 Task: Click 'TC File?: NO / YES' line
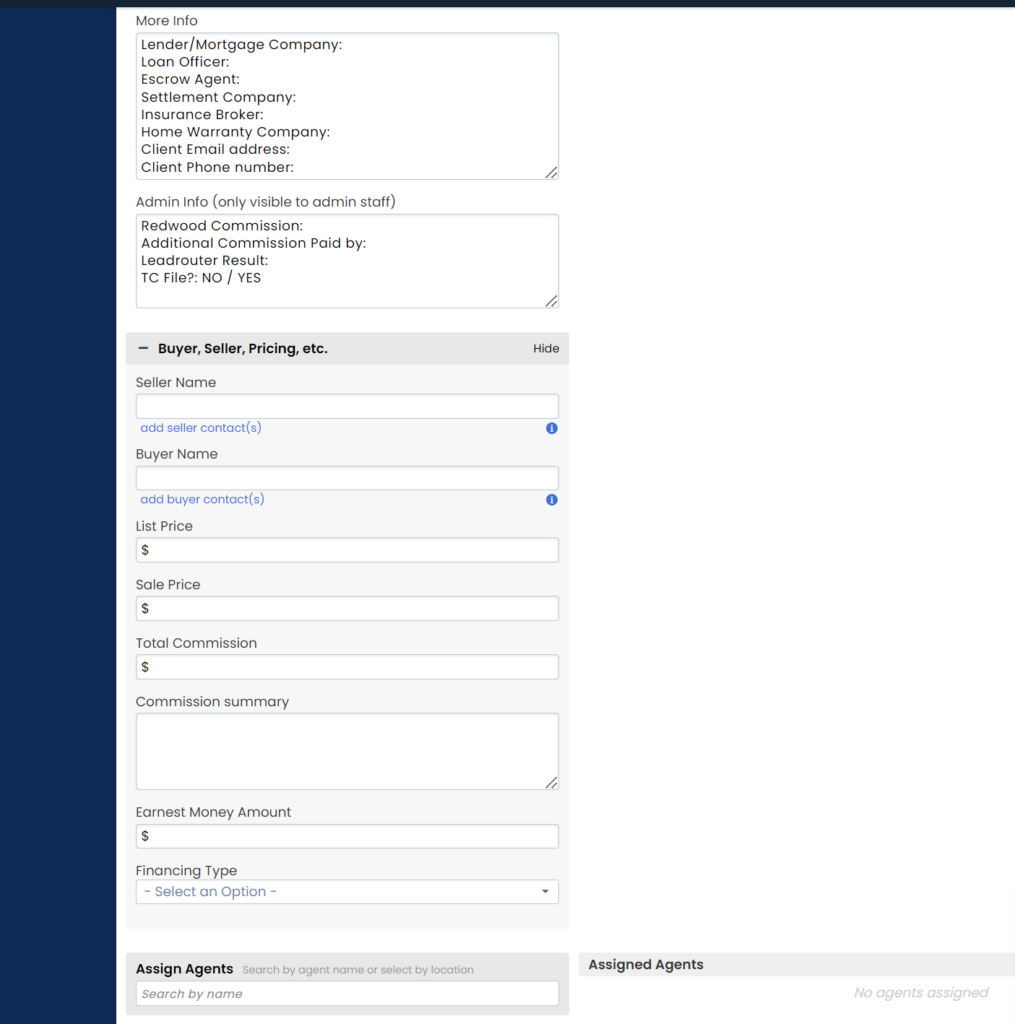[x=201, y=278]
